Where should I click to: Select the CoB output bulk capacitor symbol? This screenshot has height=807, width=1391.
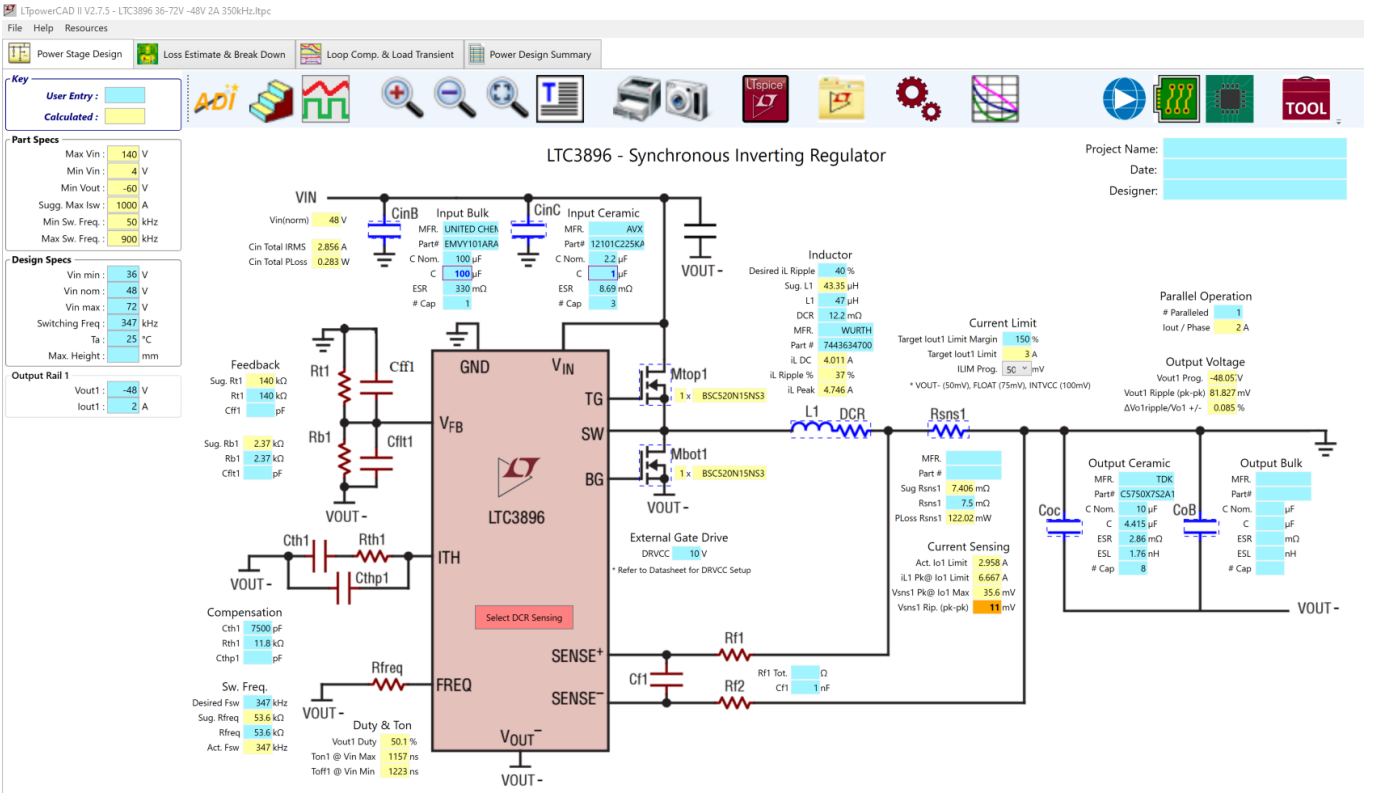pos(1198,526)
